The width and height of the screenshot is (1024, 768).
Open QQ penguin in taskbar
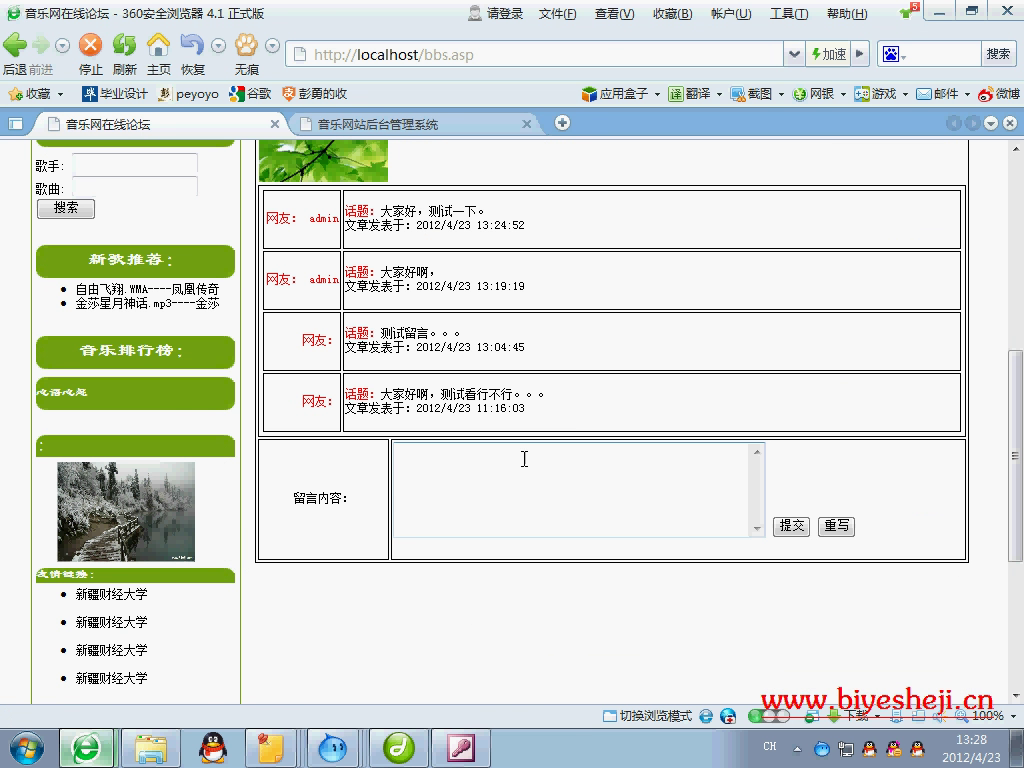(x=213, y=748)
